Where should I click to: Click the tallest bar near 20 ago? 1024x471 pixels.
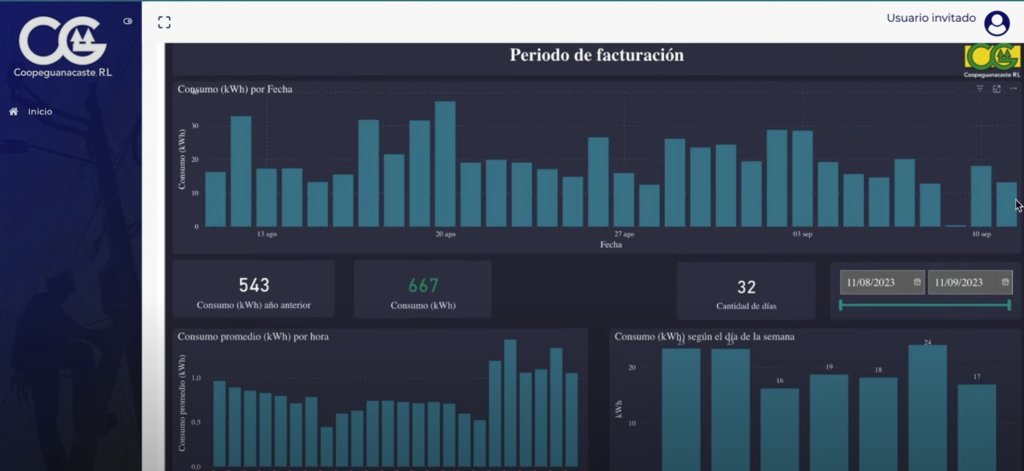445,165
